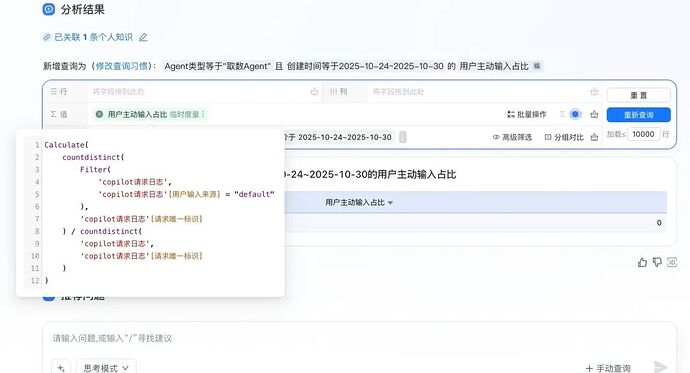Open 批量操作 batch operations

(x=526, y=114)
